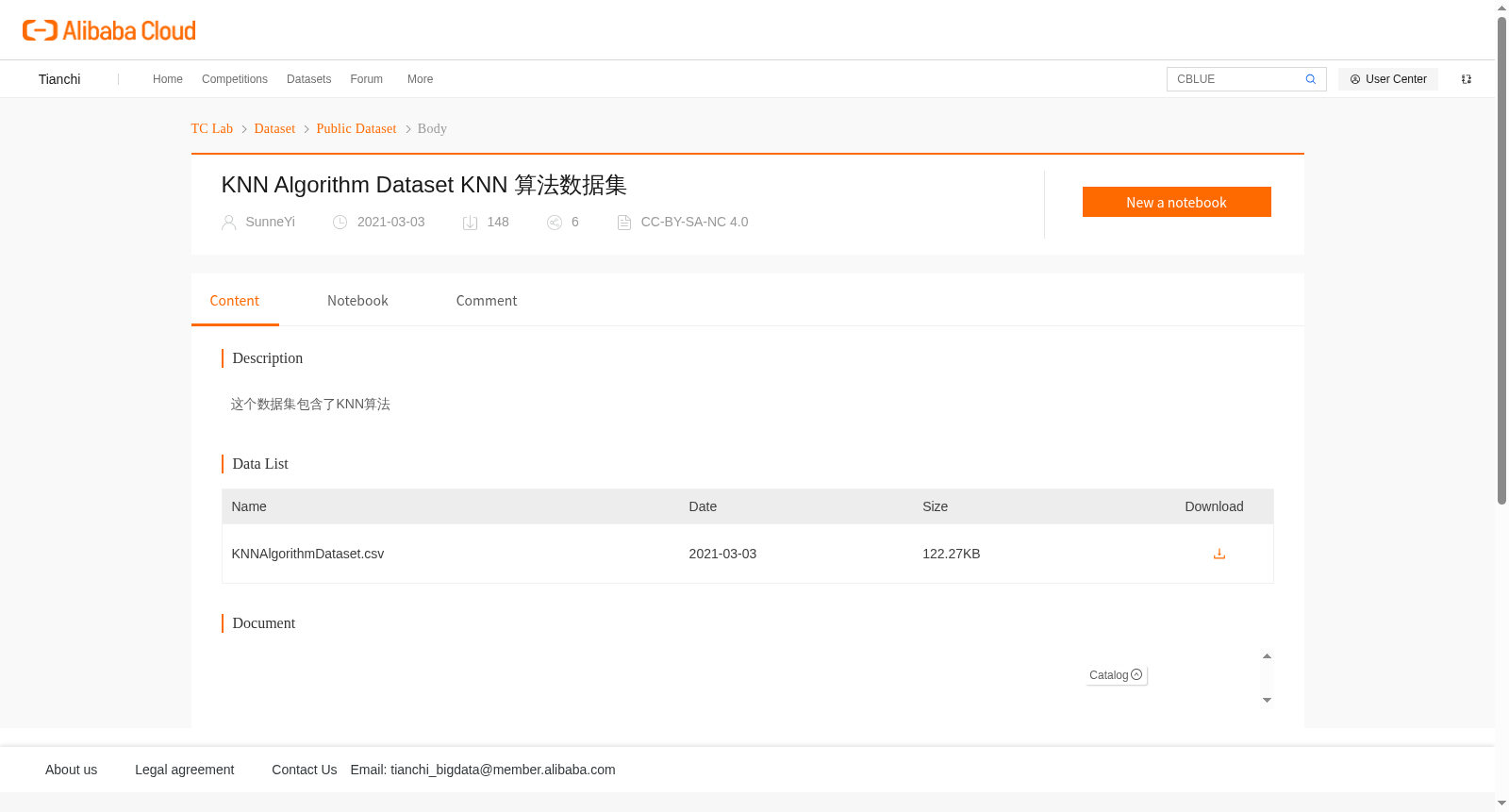Image resolution: width=1509 pixels, height=812 pixels.
Task: Click the New a notebook button
Action: pos(1177,202)
